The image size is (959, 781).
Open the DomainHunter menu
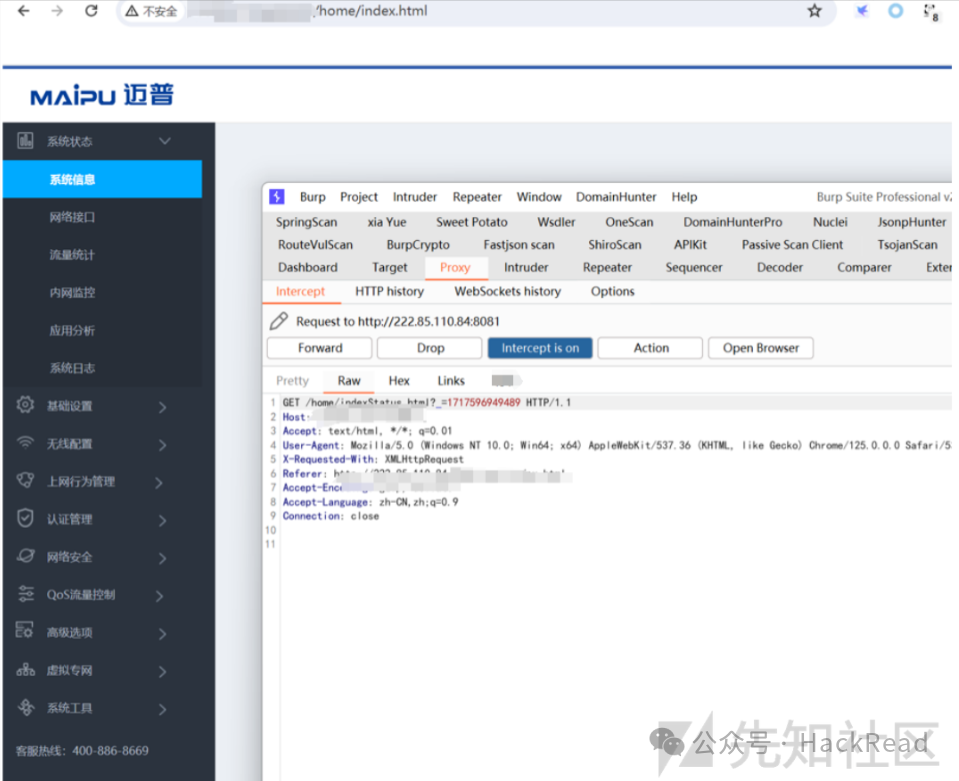[616, 197]
